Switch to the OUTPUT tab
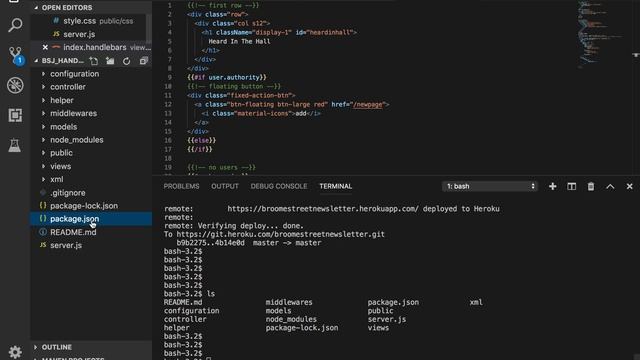640x360 pixels. [x=225, y=186]
